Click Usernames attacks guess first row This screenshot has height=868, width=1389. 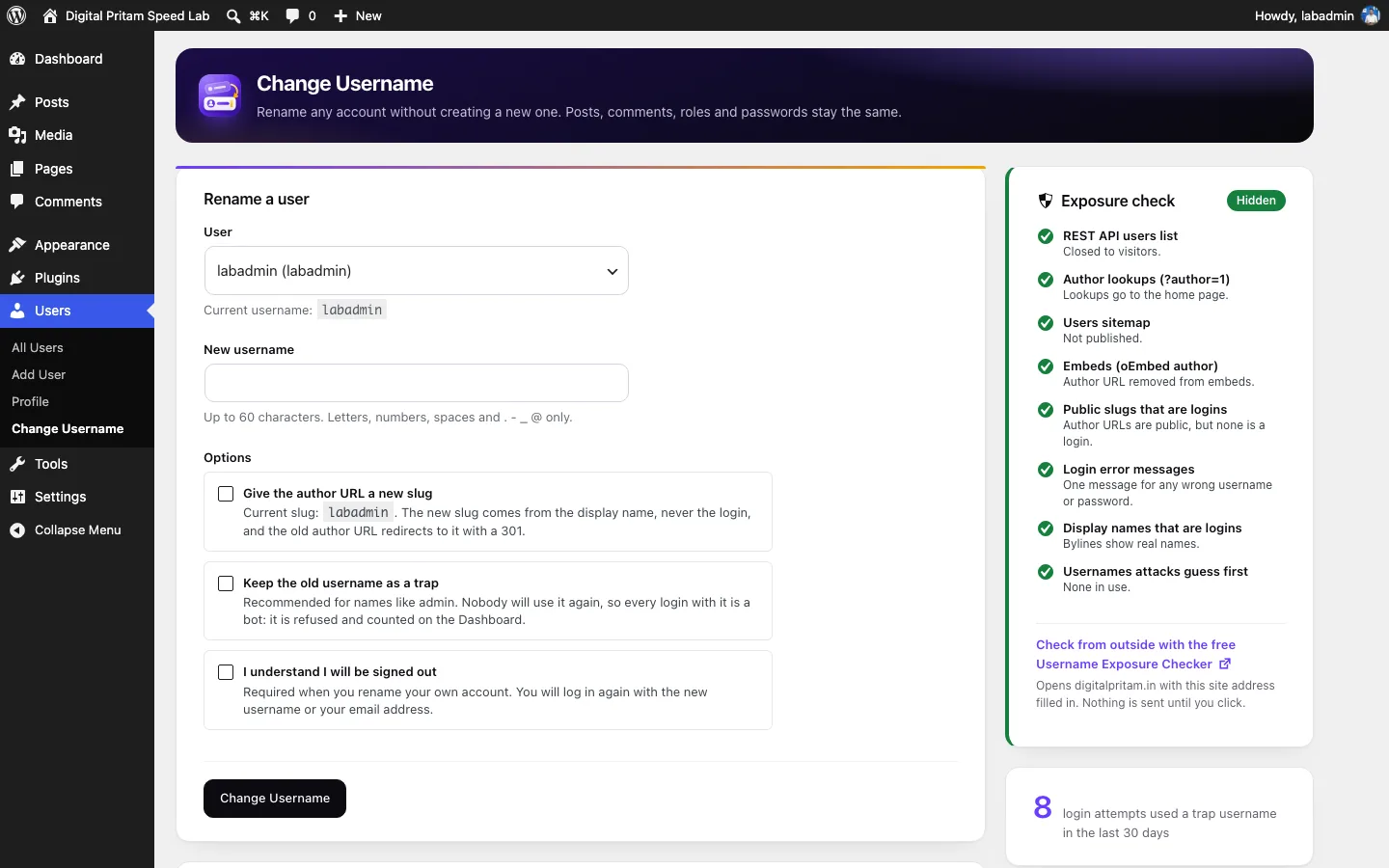click(x=1160, y=579)
